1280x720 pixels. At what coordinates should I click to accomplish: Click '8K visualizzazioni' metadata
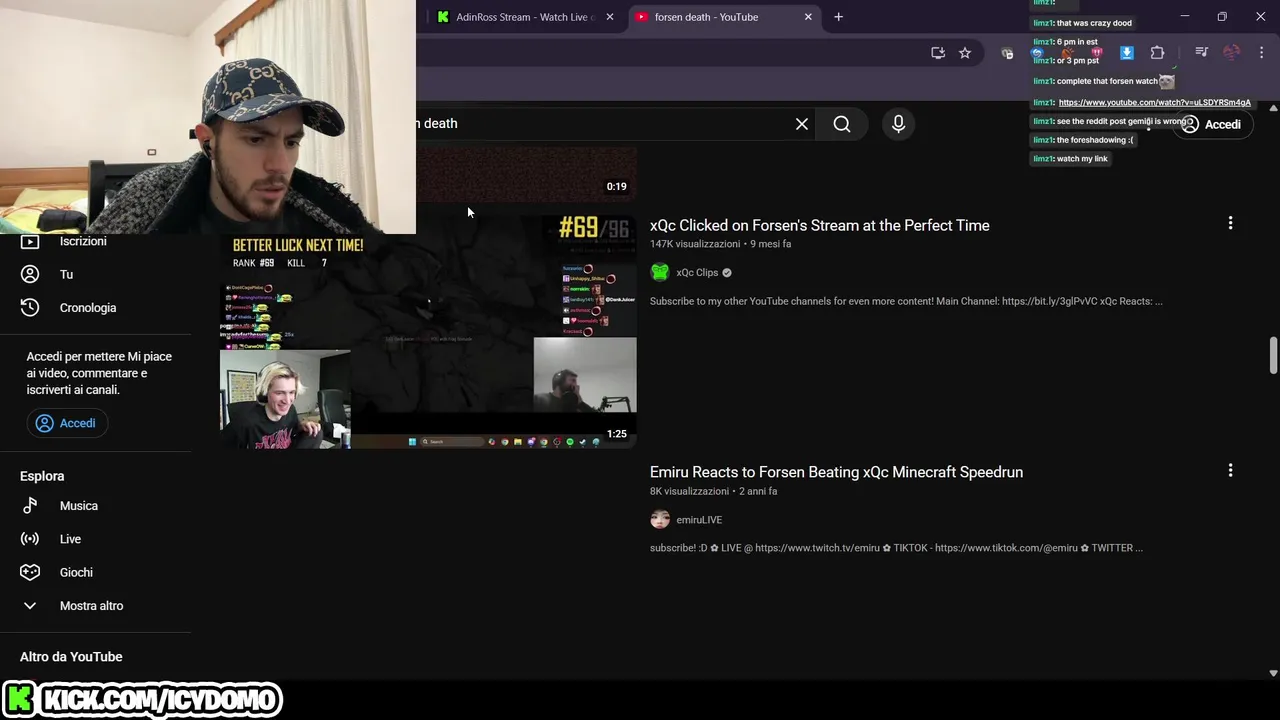tap(690, 491)
